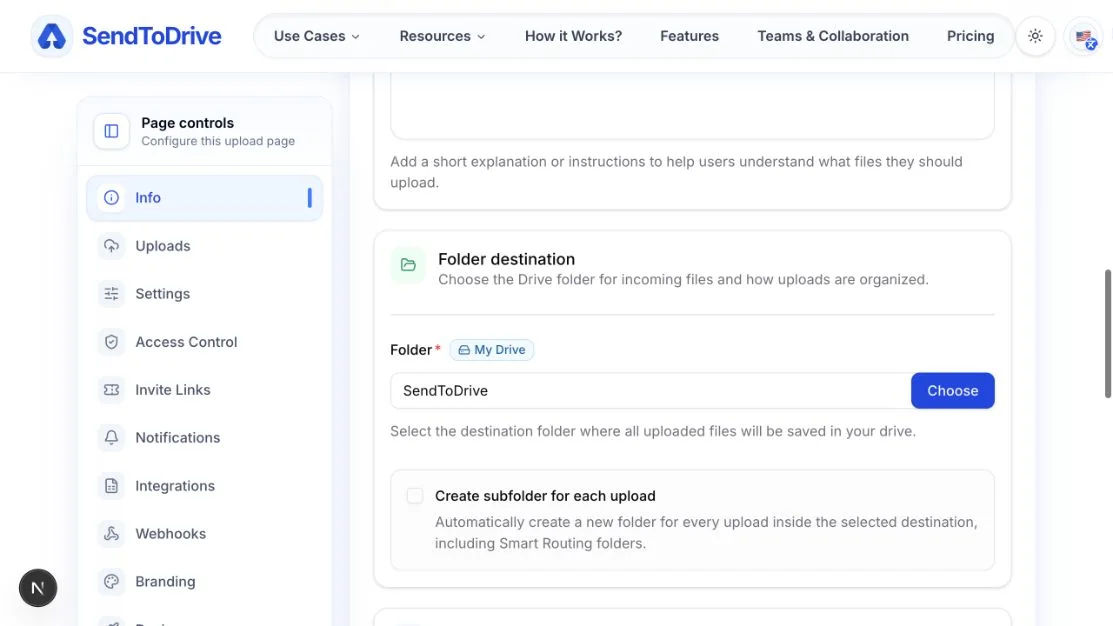This screenshot has height=626, width=1113.
Task: Click the Page controls panel icon
Action: pyautogui.click(x=111, y=131)
